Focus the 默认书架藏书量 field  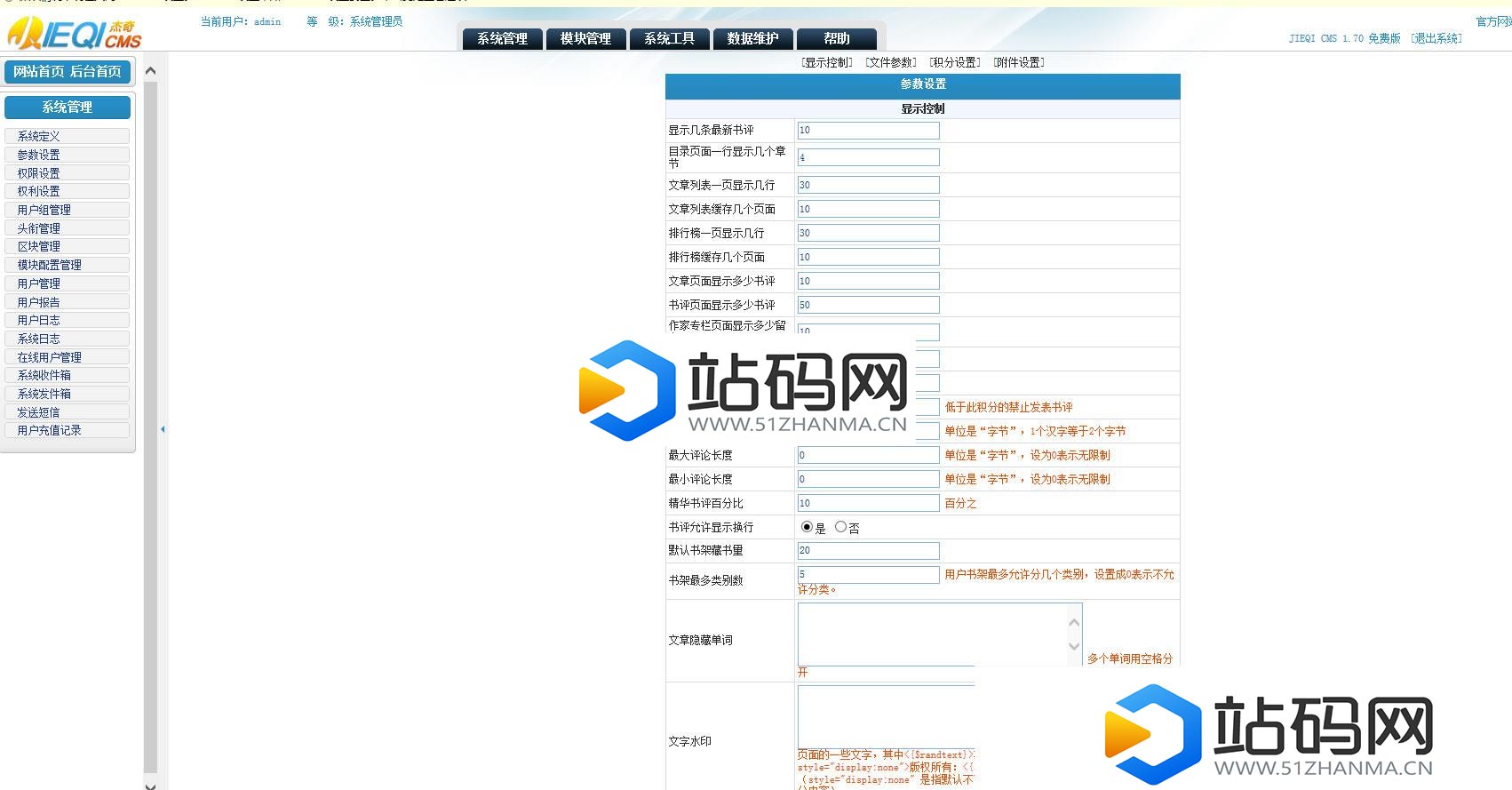click(x=868, y=551)
